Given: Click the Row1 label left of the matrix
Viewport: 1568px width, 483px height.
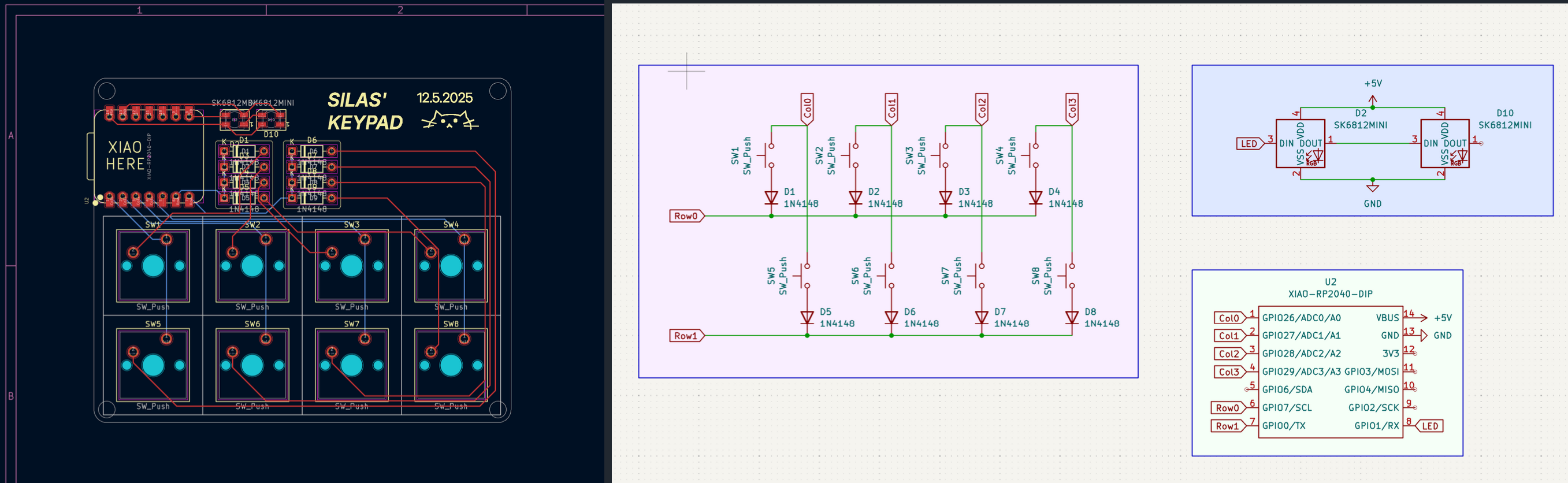Looking at the screenshot, I should click(x=686, y=336).
